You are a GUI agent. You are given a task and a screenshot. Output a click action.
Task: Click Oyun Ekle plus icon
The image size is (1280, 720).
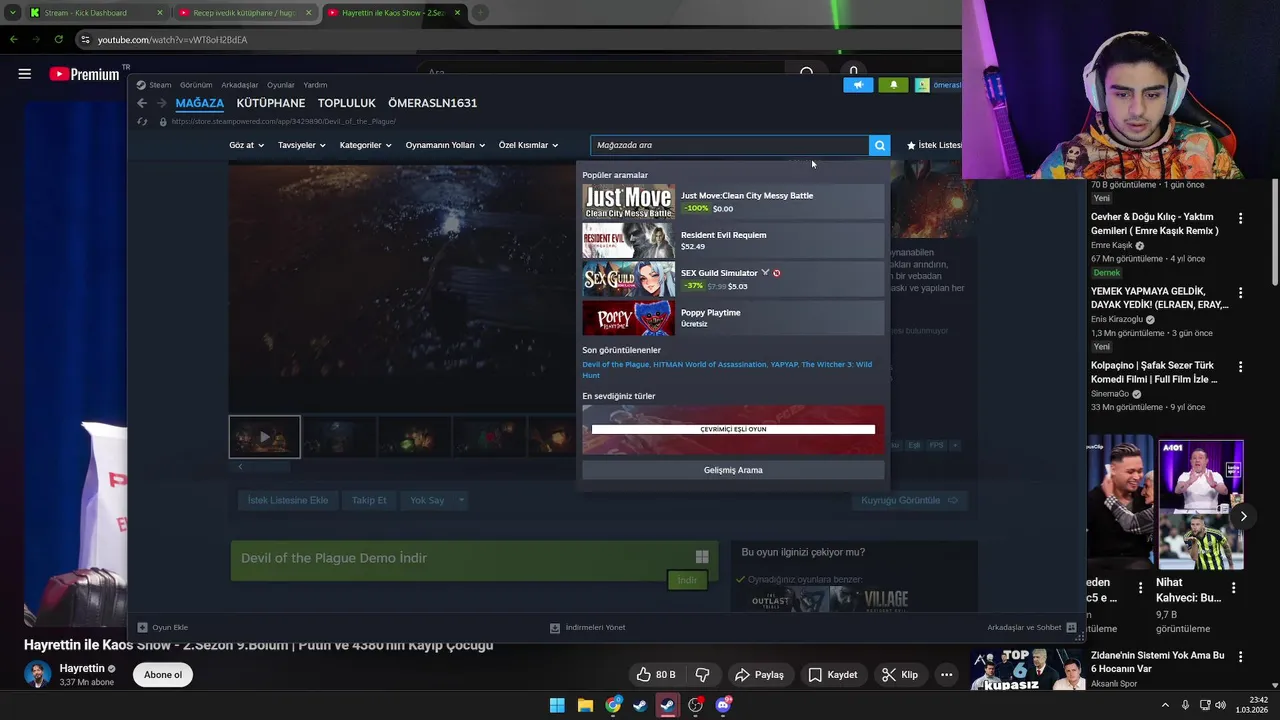click(x=143, y=627)
